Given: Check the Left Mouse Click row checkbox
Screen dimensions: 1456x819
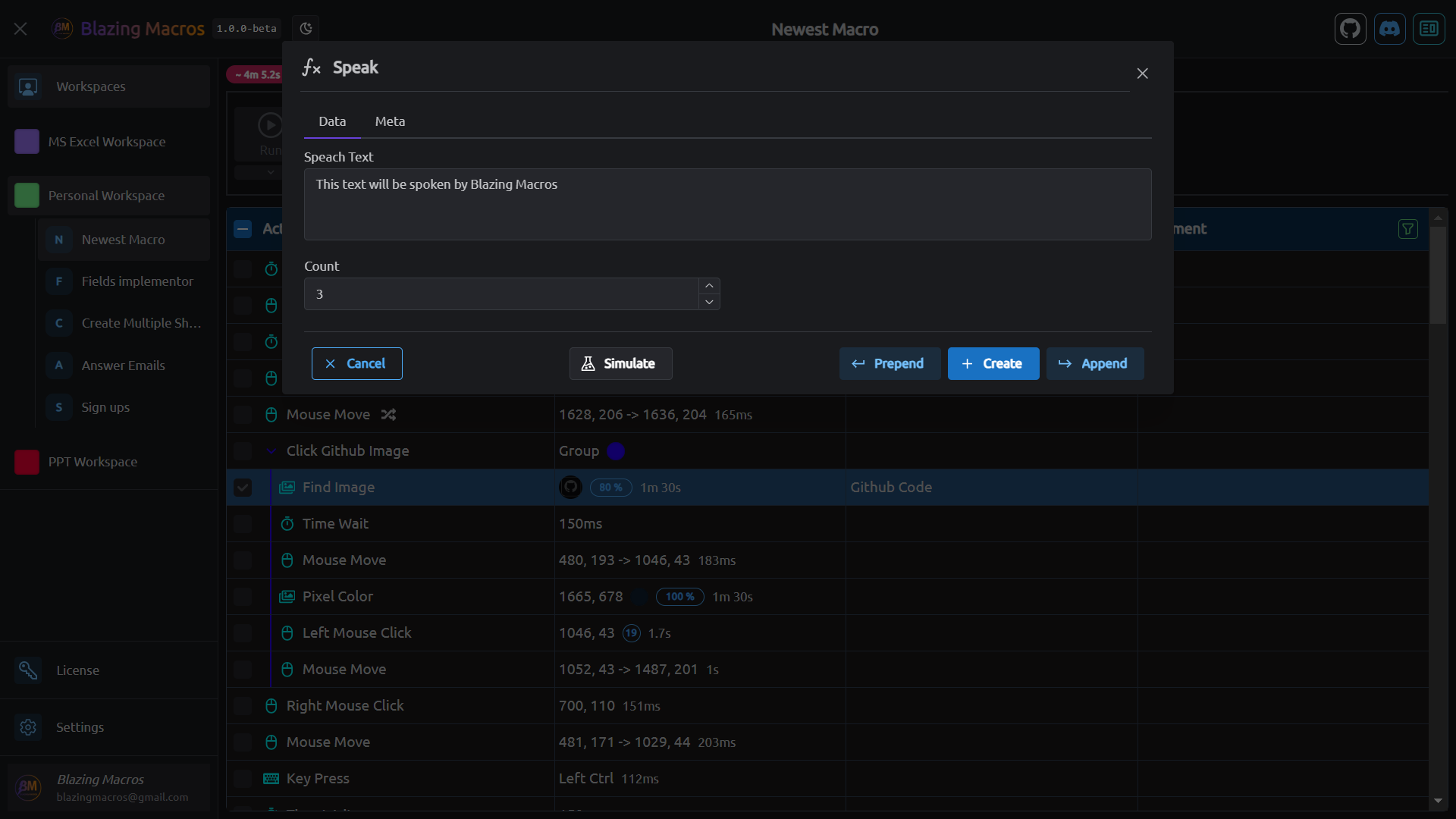Looking at the screenshot, I should pos(243,633).
